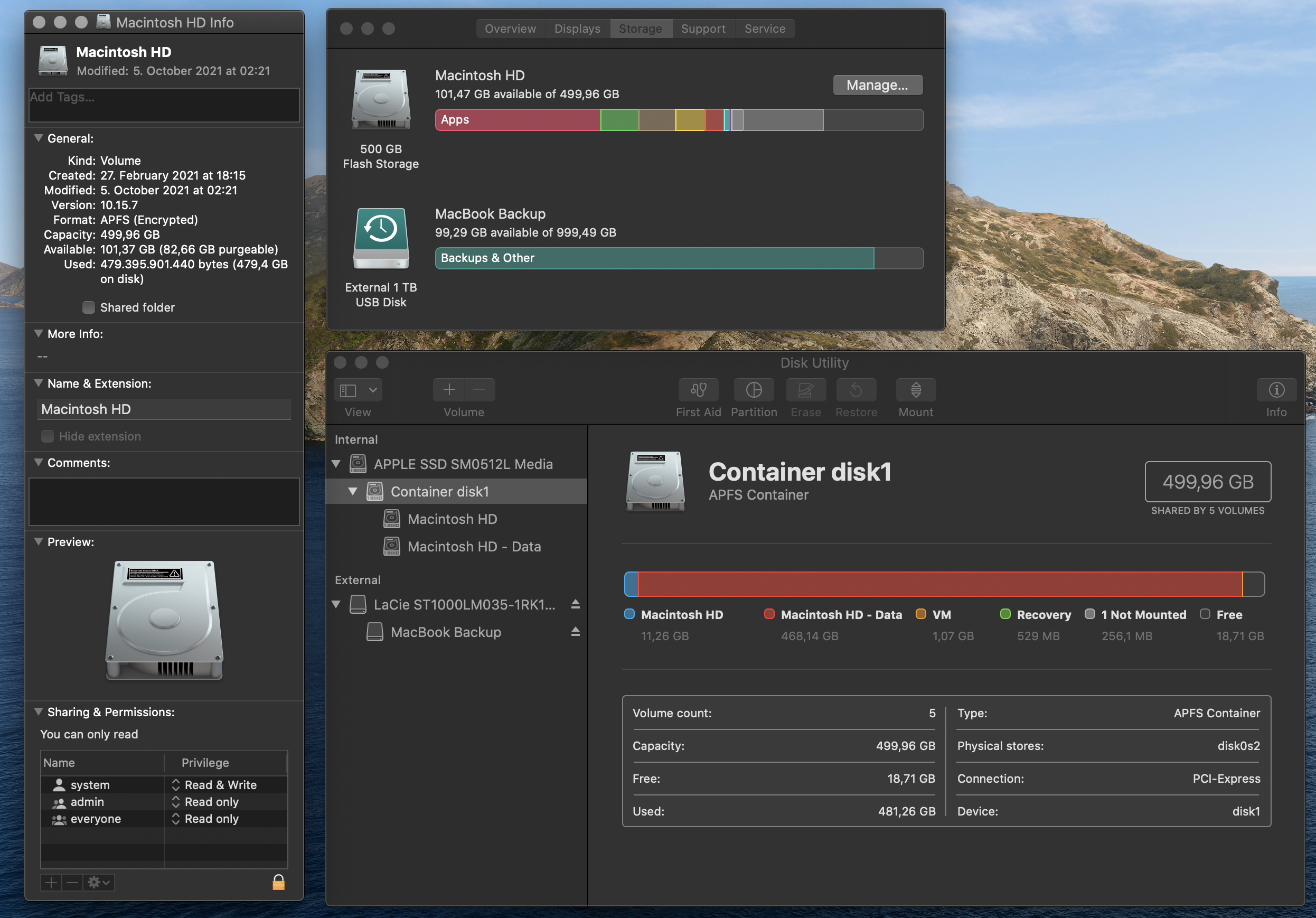Eject the MacBook Backup volume
The image size is (1316, 918).
(x=575, y=632)
